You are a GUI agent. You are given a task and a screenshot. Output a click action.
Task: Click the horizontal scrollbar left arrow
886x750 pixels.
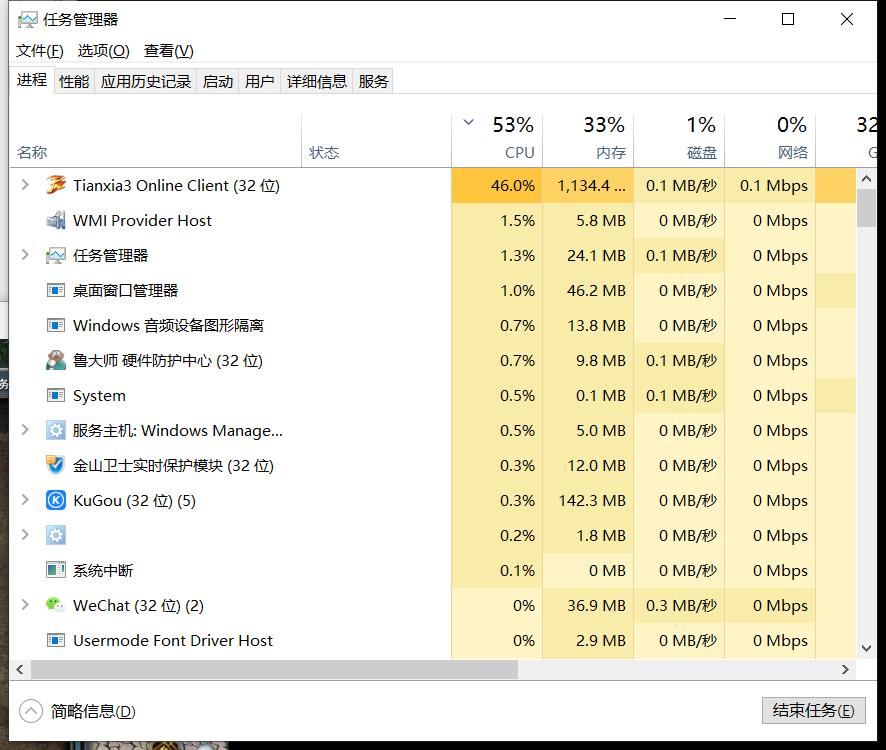(20, 669)
